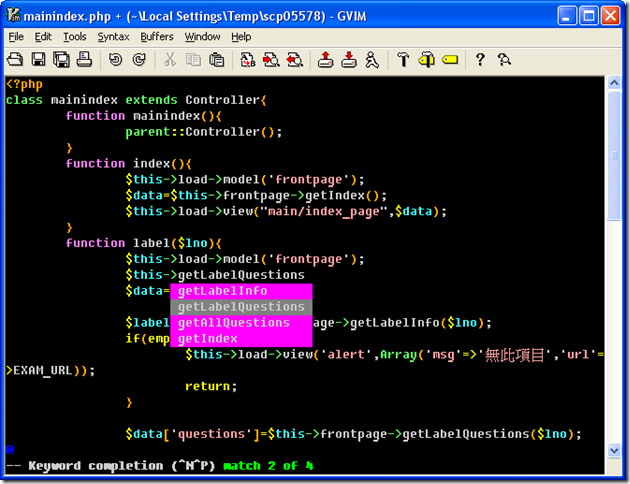Select getLabelInfo from completion popup
The image size is (630, 484).
(241, 291)
